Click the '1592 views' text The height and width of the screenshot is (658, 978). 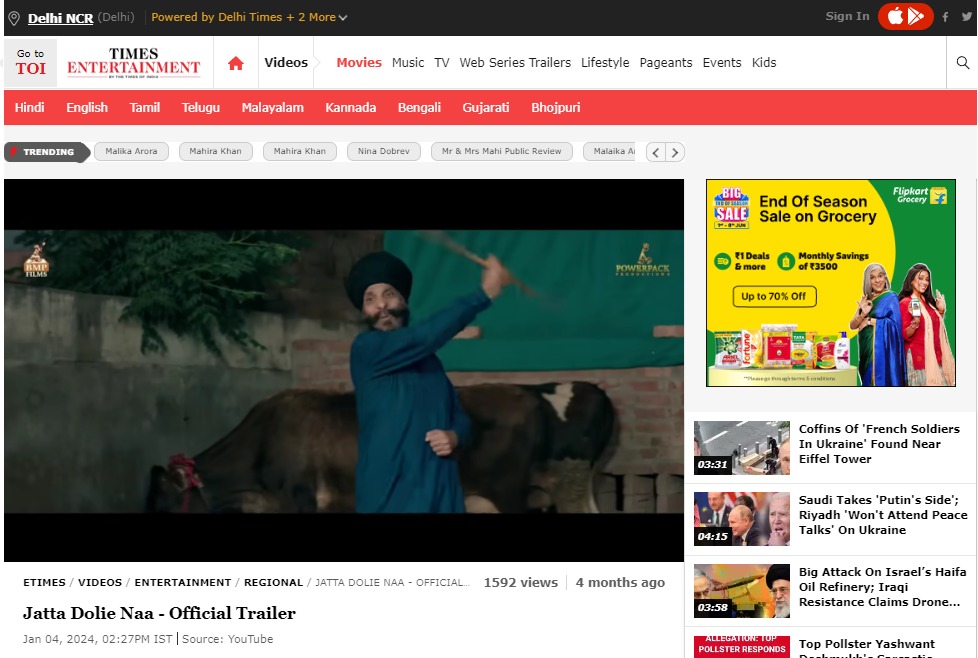tap(521, 583)
